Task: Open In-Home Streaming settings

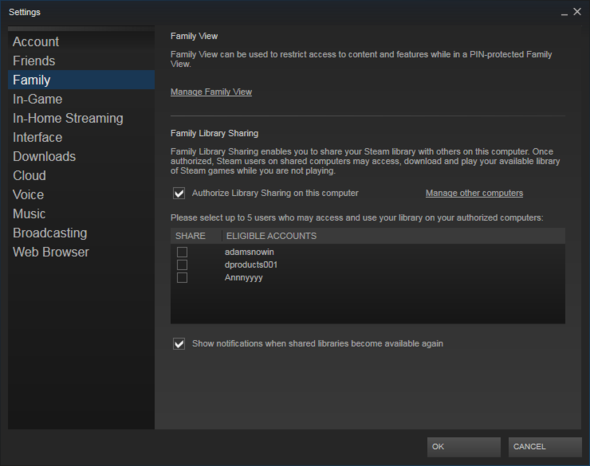Action: (68, 119)
